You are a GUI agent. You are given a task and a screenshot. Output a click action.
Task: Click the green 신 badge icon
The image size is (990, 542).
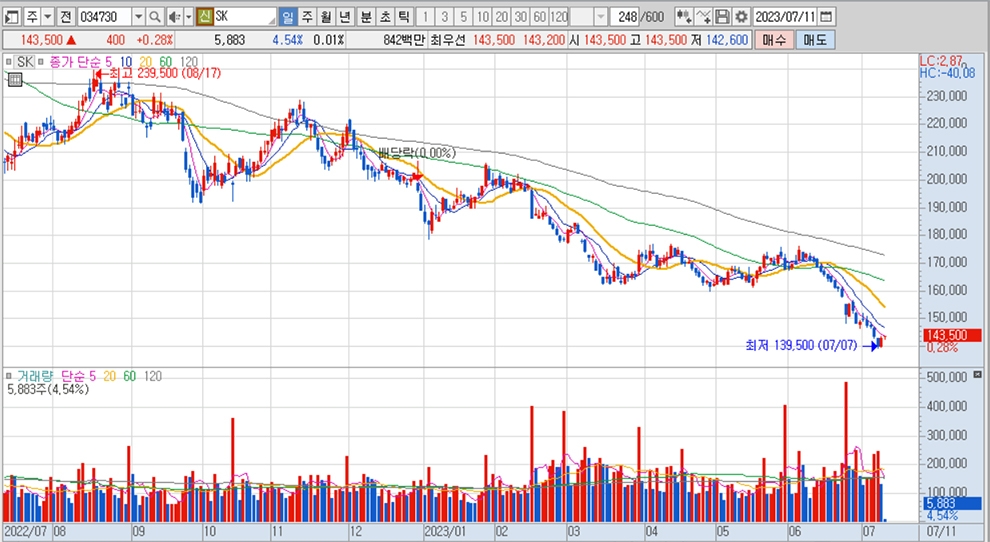click(204, 17)
